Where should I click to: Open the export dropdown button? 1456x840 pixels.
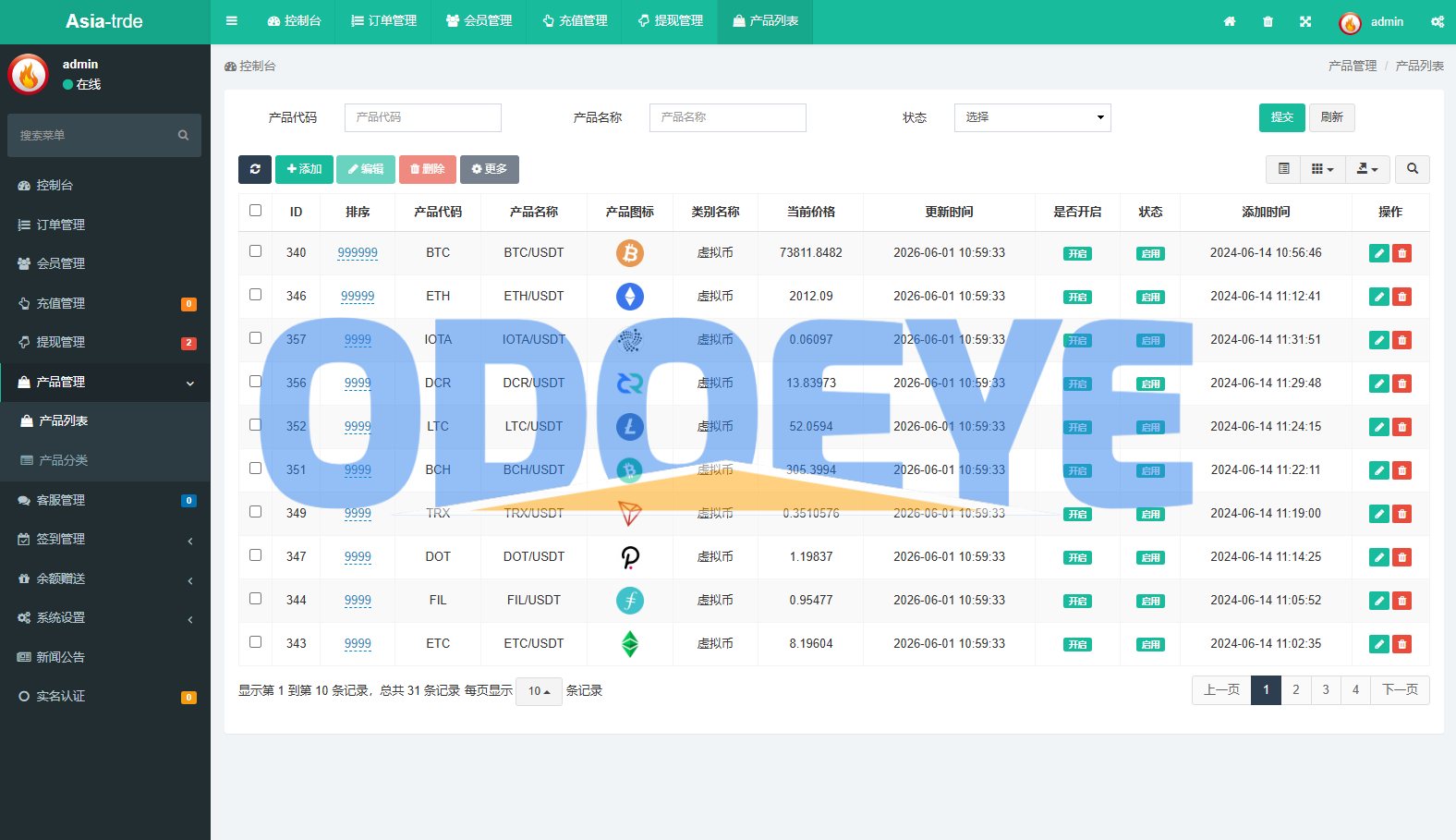[x=1367, y=169]
